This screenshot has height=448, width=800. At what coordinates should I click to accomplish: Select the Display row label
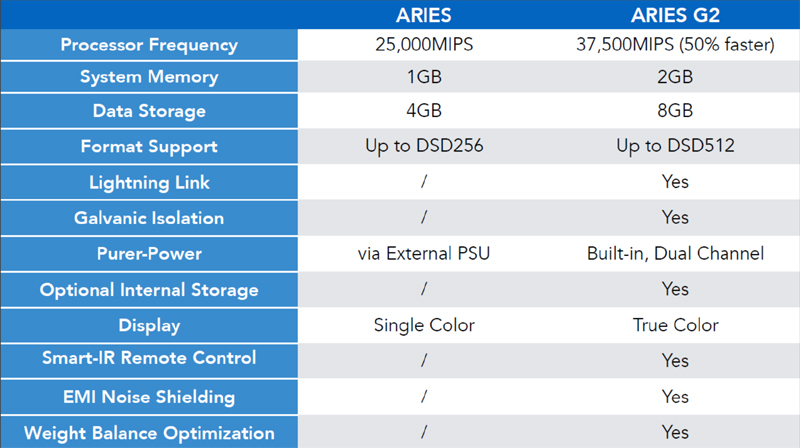(x=149, y=326)
